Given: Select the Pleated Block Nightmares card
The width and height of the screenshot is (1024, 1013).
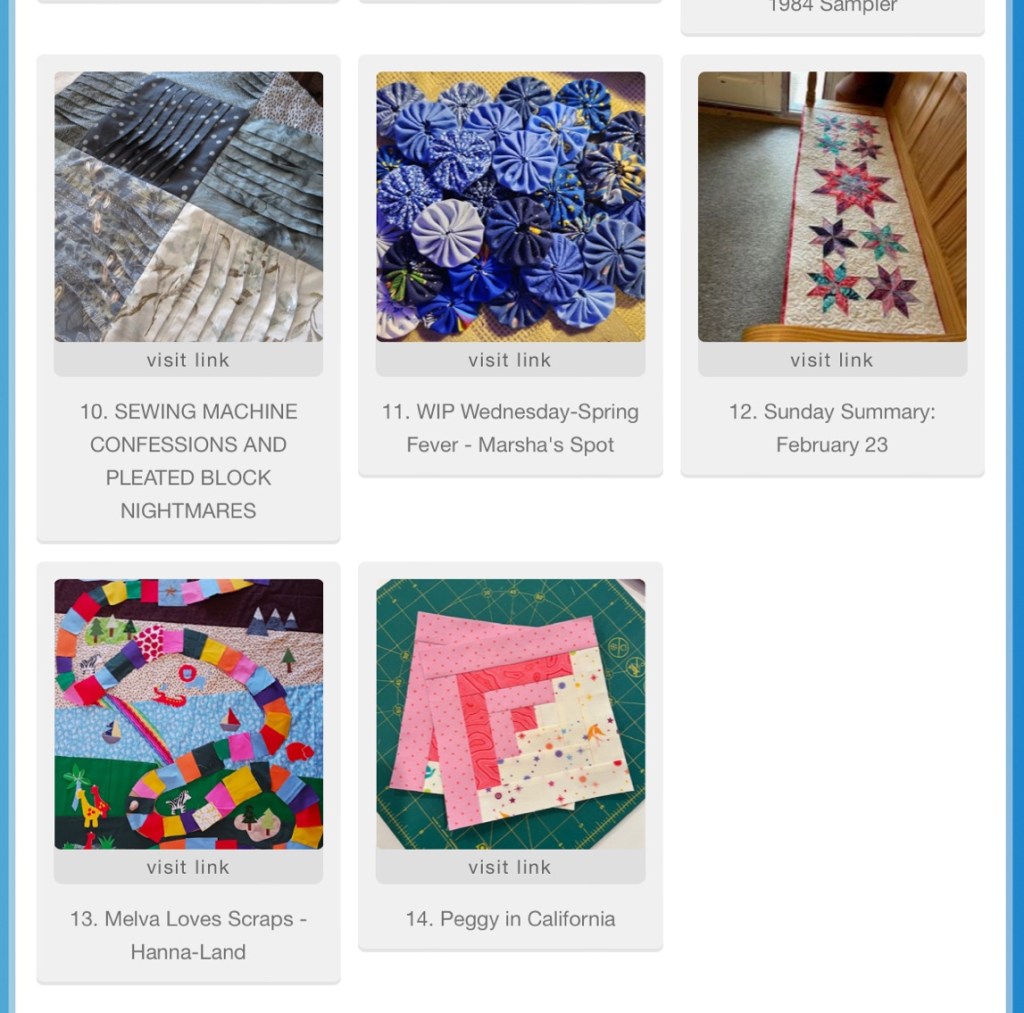Looking at the screenshot, I should (x=188, y=298).
